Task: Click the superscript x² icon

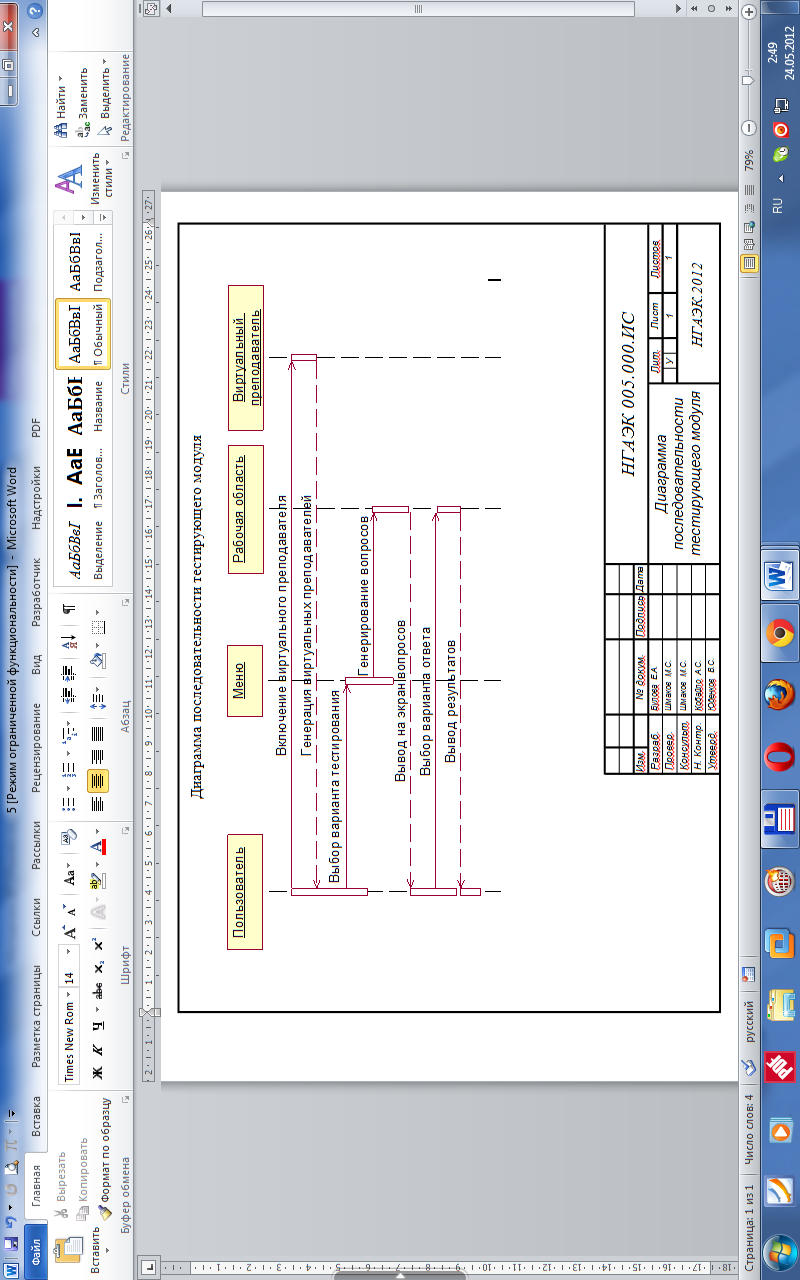Action: tap(97, 944)
